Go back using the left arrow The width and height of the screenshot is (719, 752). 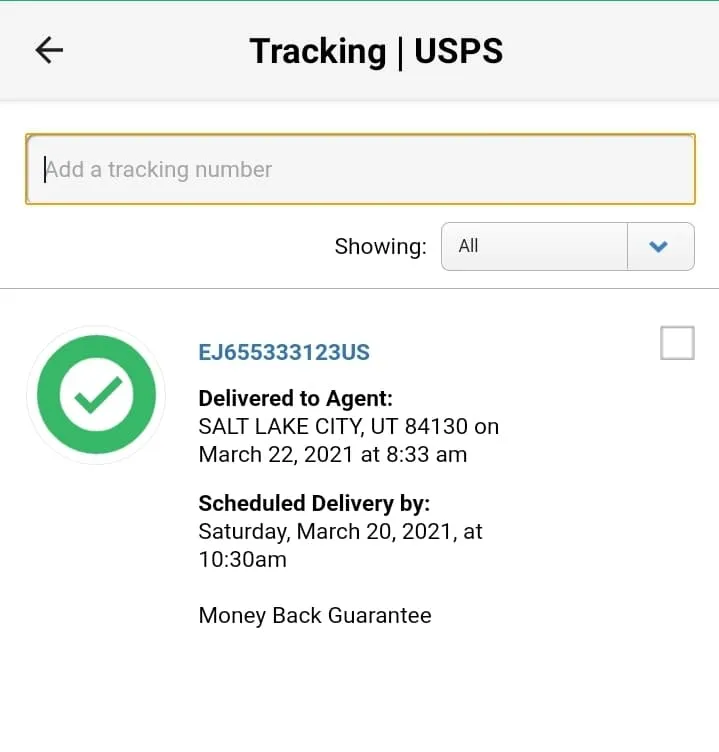(49, 50)
